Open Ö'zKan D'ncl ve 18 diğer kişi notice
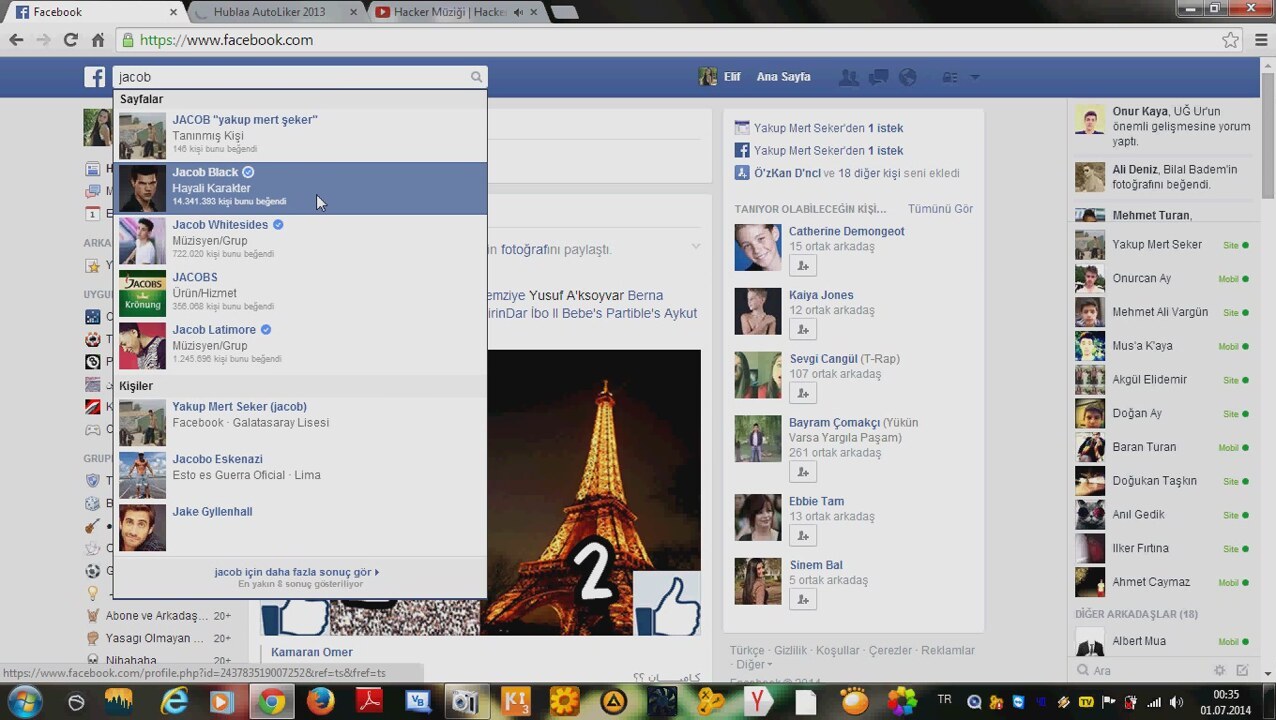The height and width of the screenshot is (720, 1276). pos(856,173)
